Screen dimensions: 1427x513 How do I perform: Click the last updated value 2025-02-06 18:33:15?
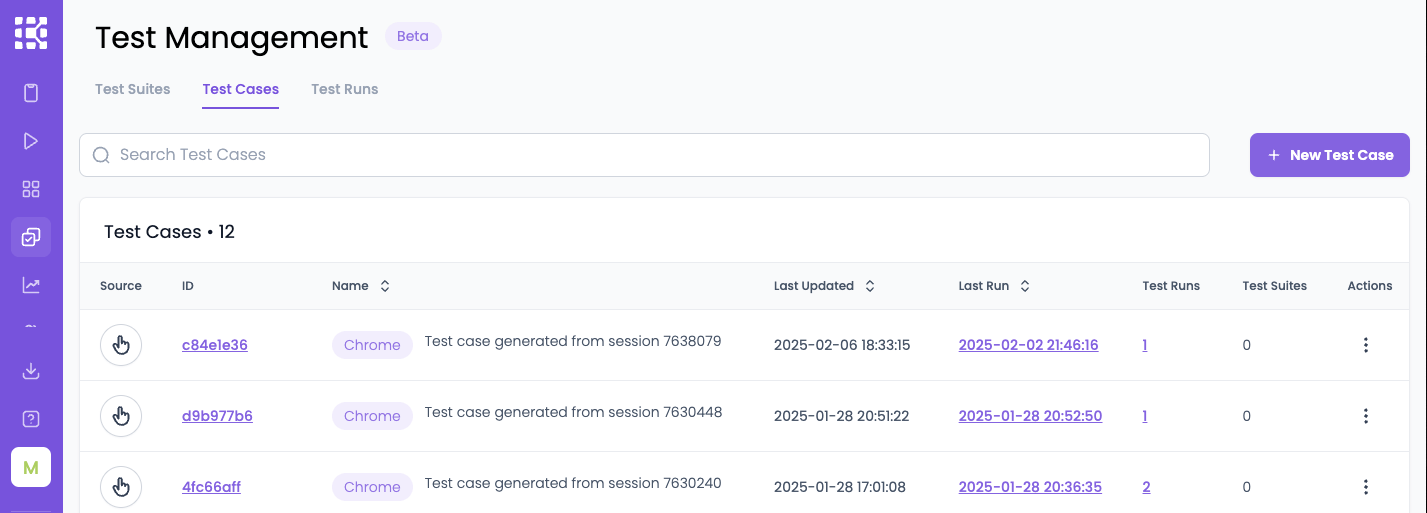(842, 345)
